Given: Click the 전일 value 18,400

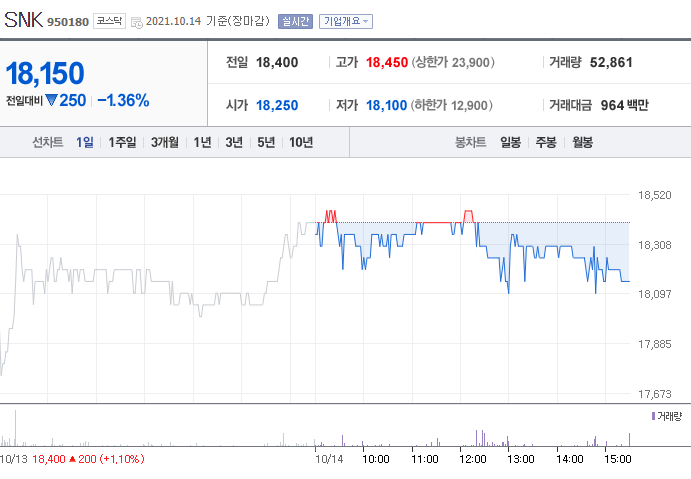Looking at the screenshot, I should coord(277,63).
